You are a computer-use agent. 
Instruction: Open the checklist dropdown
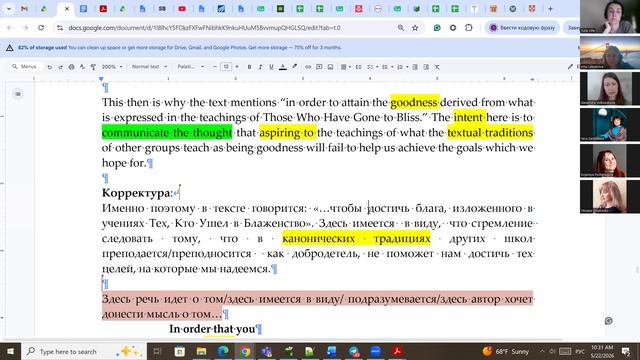(x=372, y=67)
